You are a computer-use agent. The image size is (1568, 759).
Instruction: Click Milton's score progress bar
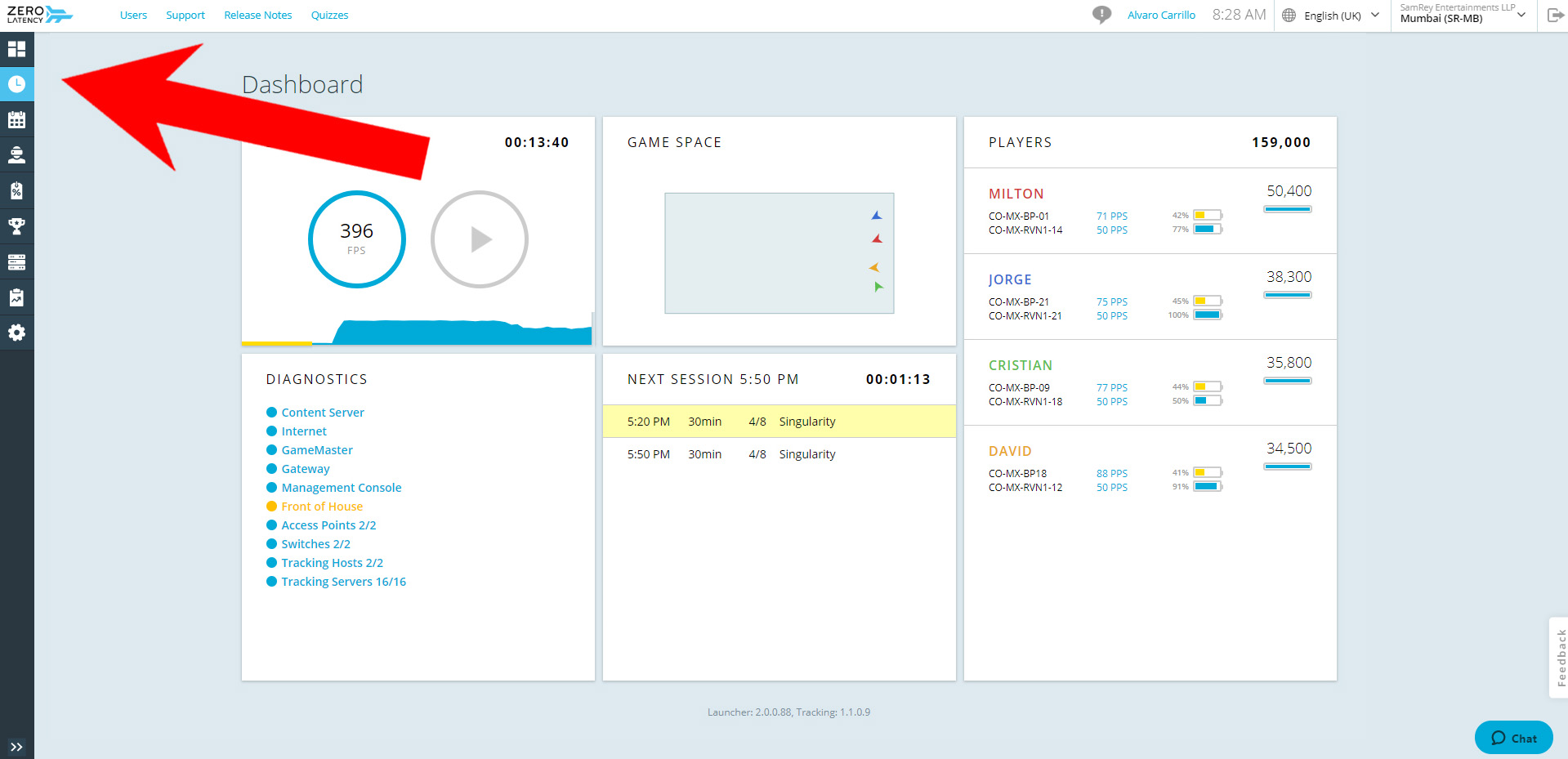coord(1288,209)
